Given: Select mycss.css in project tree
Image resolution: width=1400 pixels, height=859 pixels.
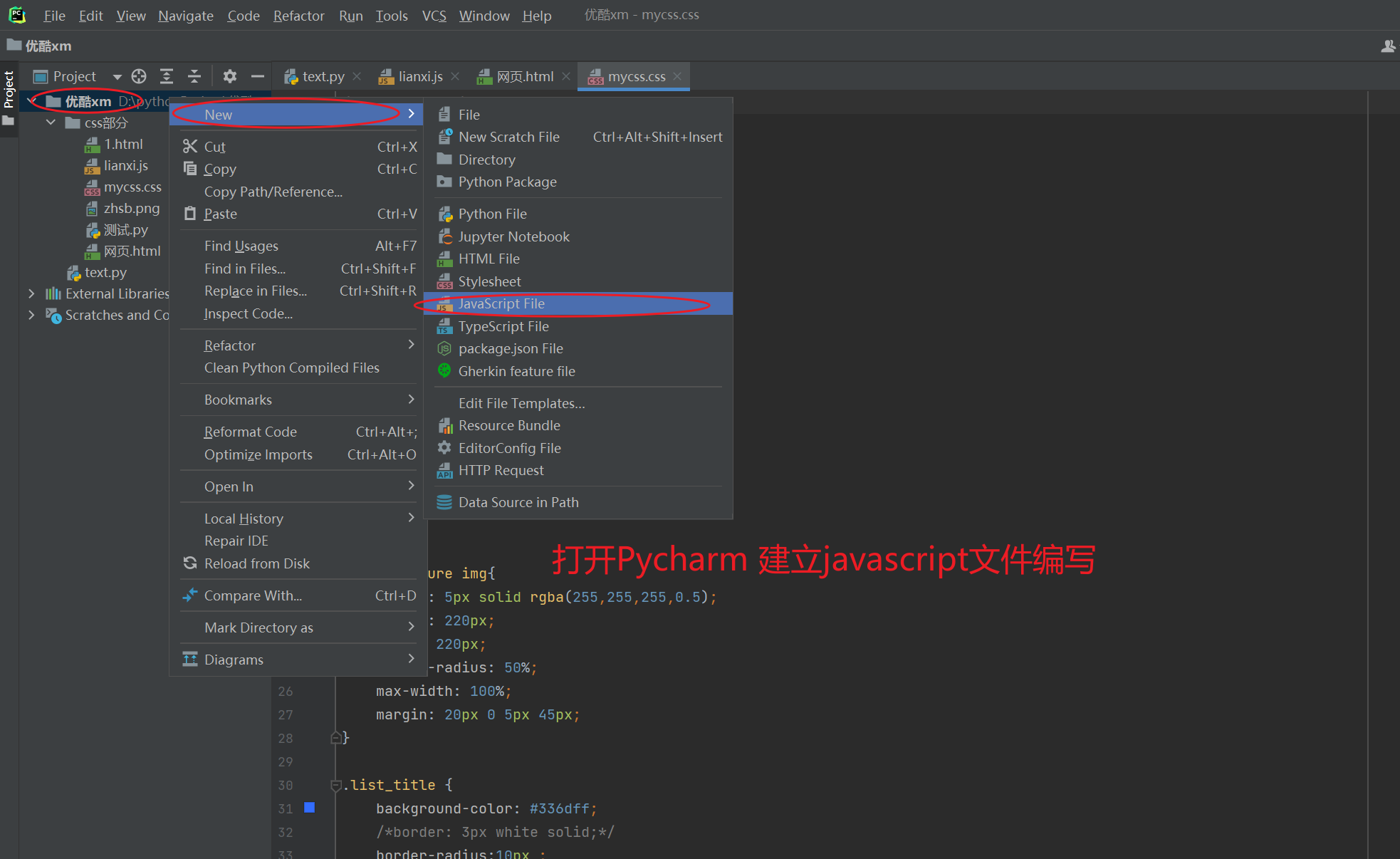Looking at the screenshot, I should (132, 187).
